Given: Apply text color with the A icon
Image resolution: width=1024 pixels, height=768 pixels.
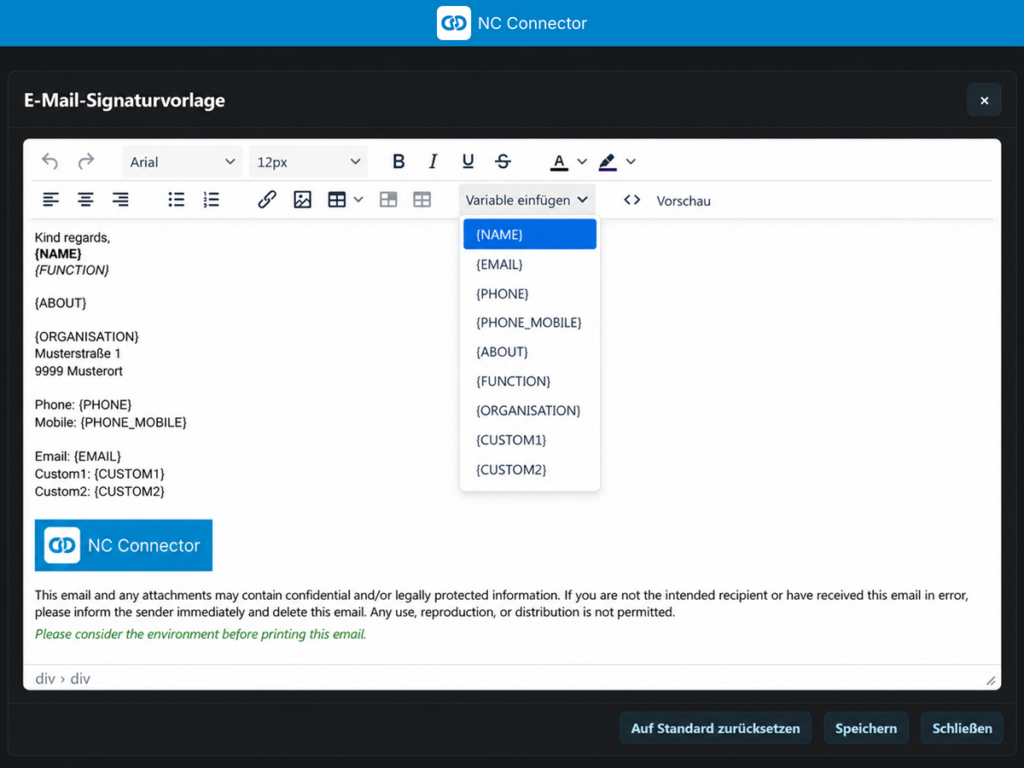Looking at the screenshot, I should pyautogui.click(x=559, y=162).
